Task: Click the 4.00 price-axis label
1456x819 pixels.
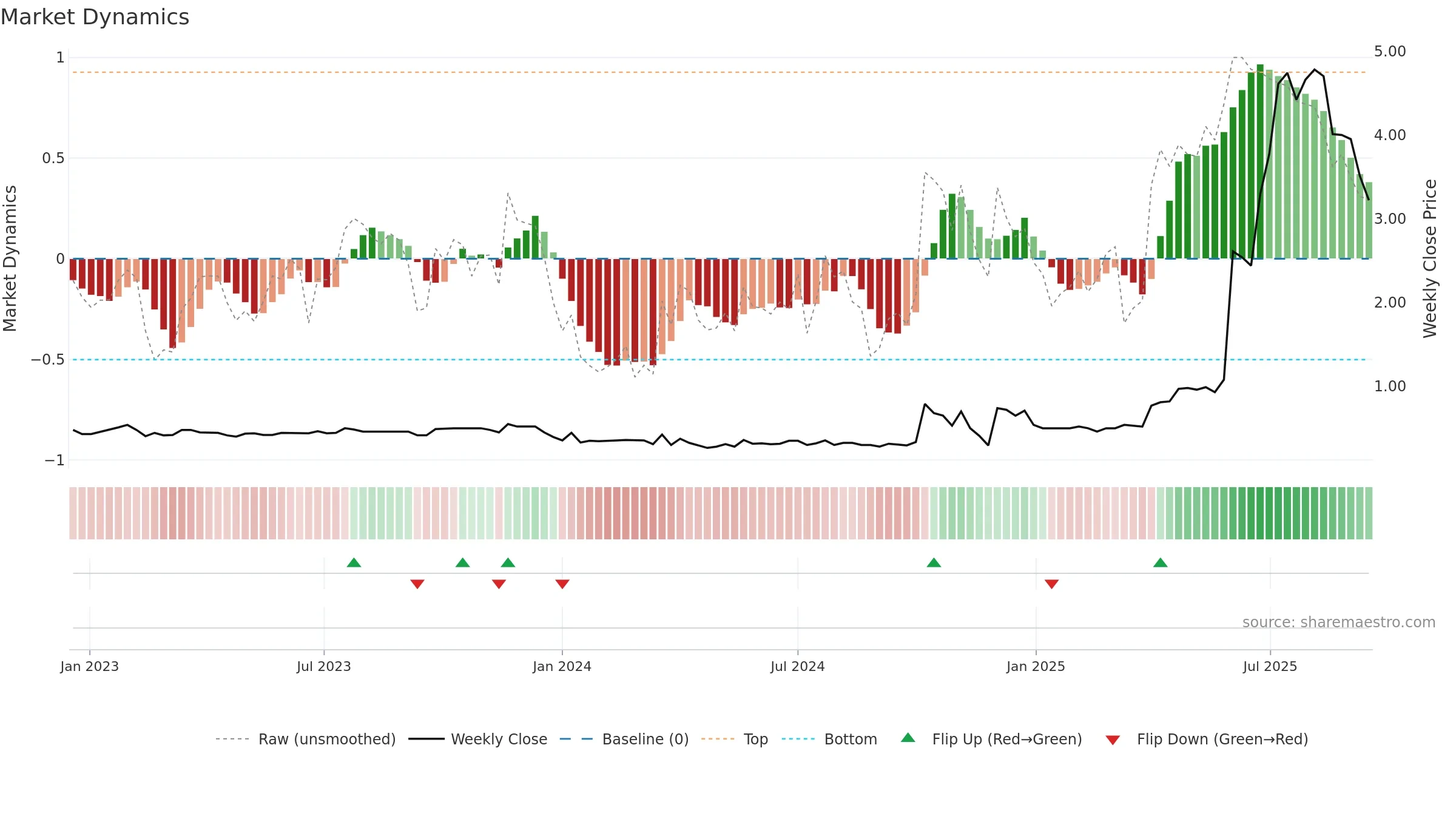Action: point(1390,135)
